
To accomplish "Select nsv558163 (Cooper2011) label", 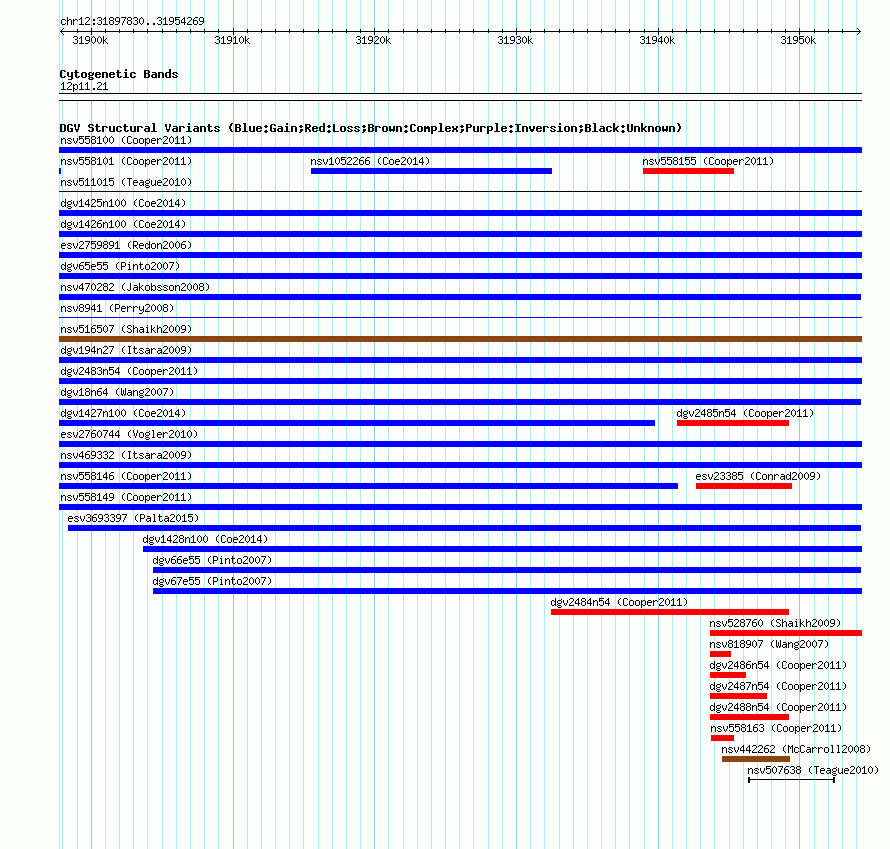I will 776,728.
